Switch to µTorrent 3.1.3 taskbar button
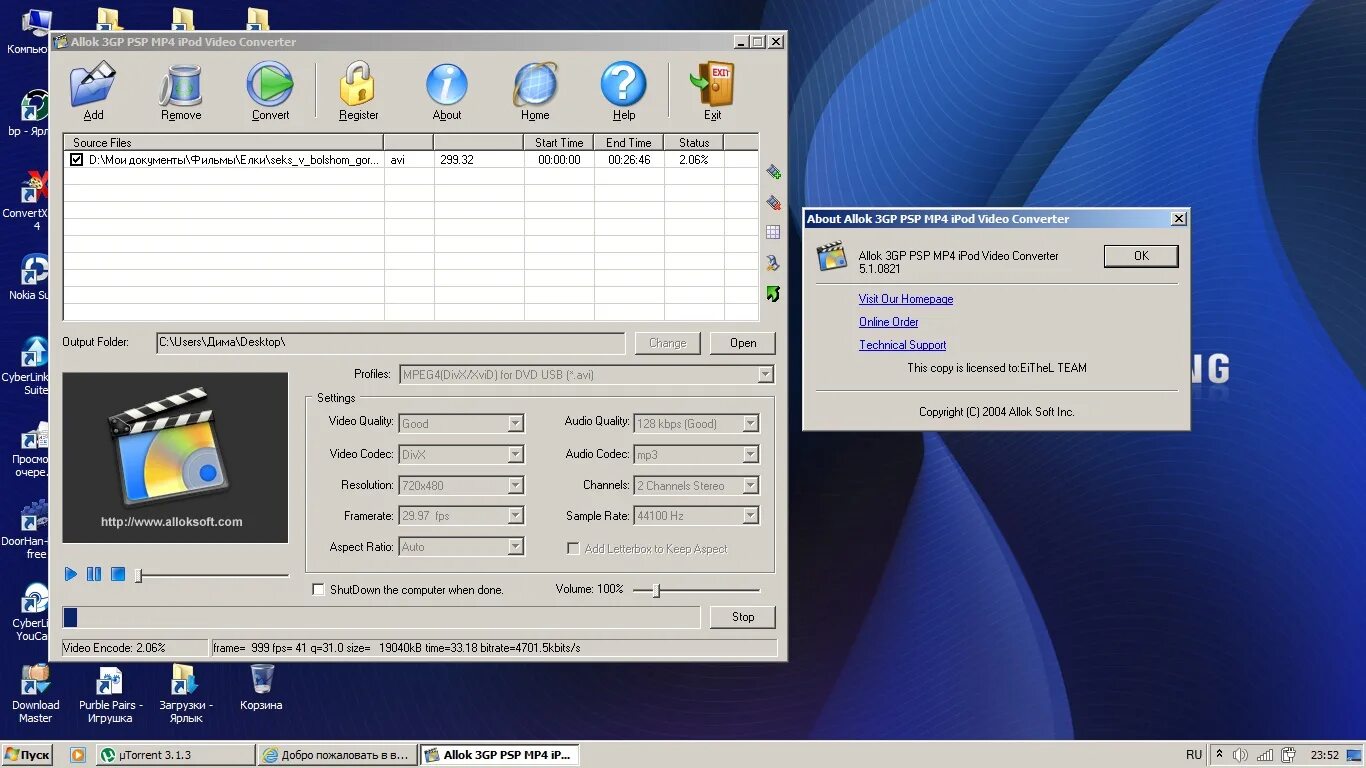Image resolution: width=1366 pixels, height=768 pixels. 175,755
